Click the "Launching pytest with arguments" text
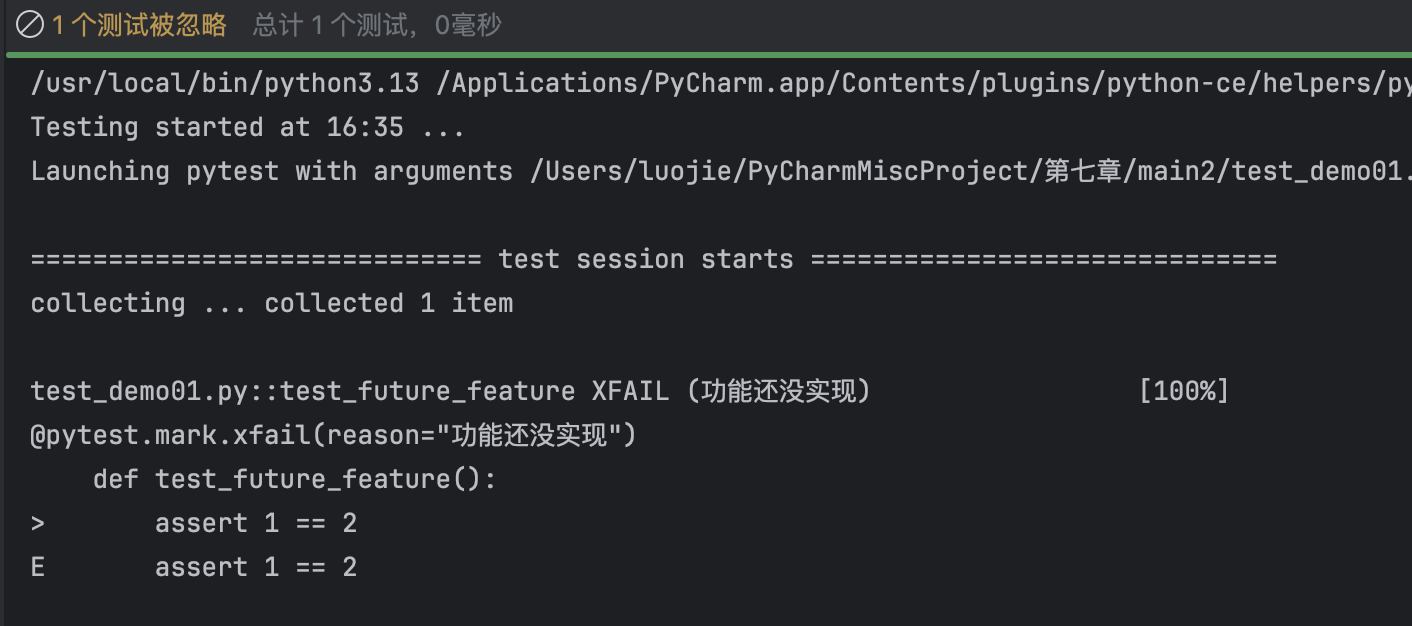 (271, 171)
